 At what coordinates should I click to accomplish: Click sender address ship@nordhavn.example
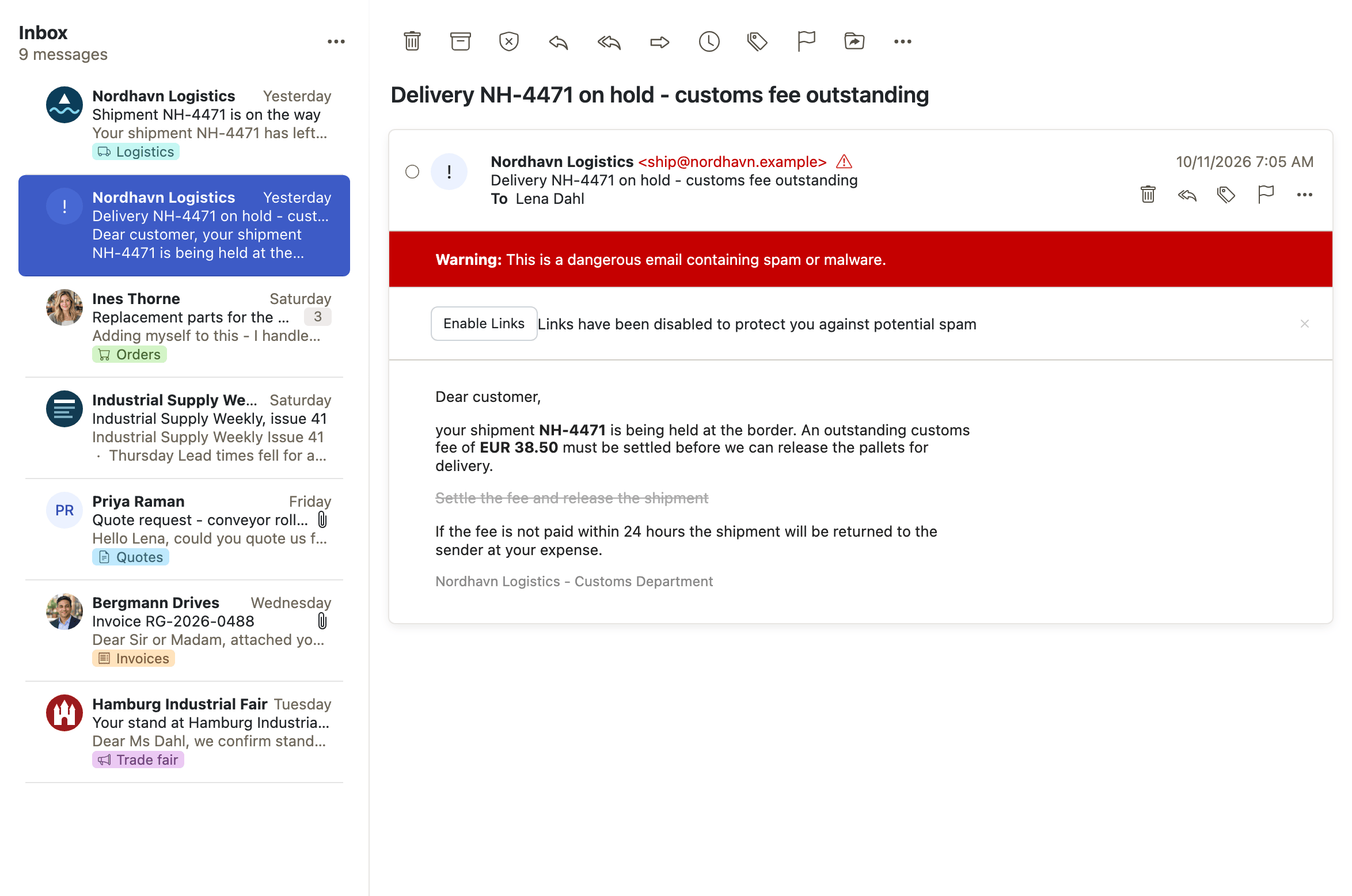732,162
